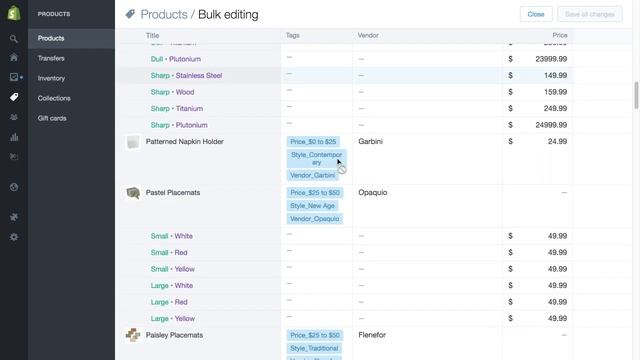Open Apps puzzle piece icon
Image resolution: width=640 pixels, height=360 pixels.
tap(14, 217)
